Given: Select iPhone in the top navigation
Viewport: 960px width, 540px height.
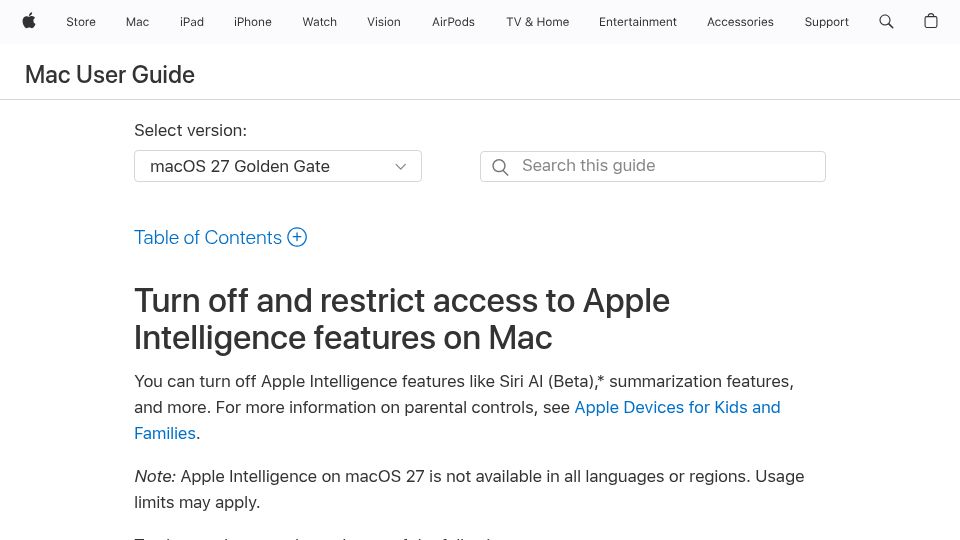Looking at the screenshot, I should click(x=252, y=22).
